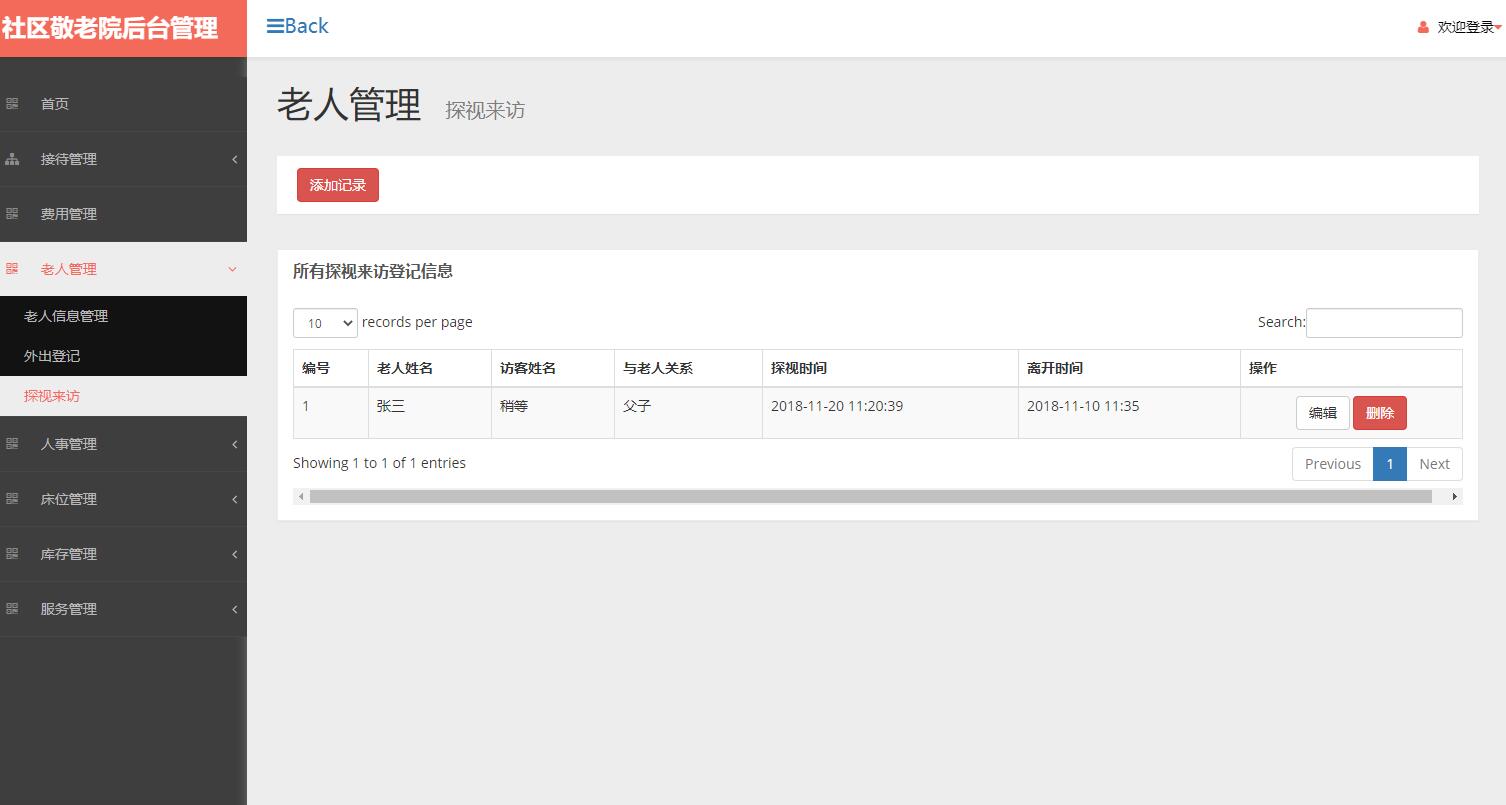This screenshot has height=805, width=1506.
Task: Select the highlighted 探视来访 menu entry
Action: coord(52,395)
